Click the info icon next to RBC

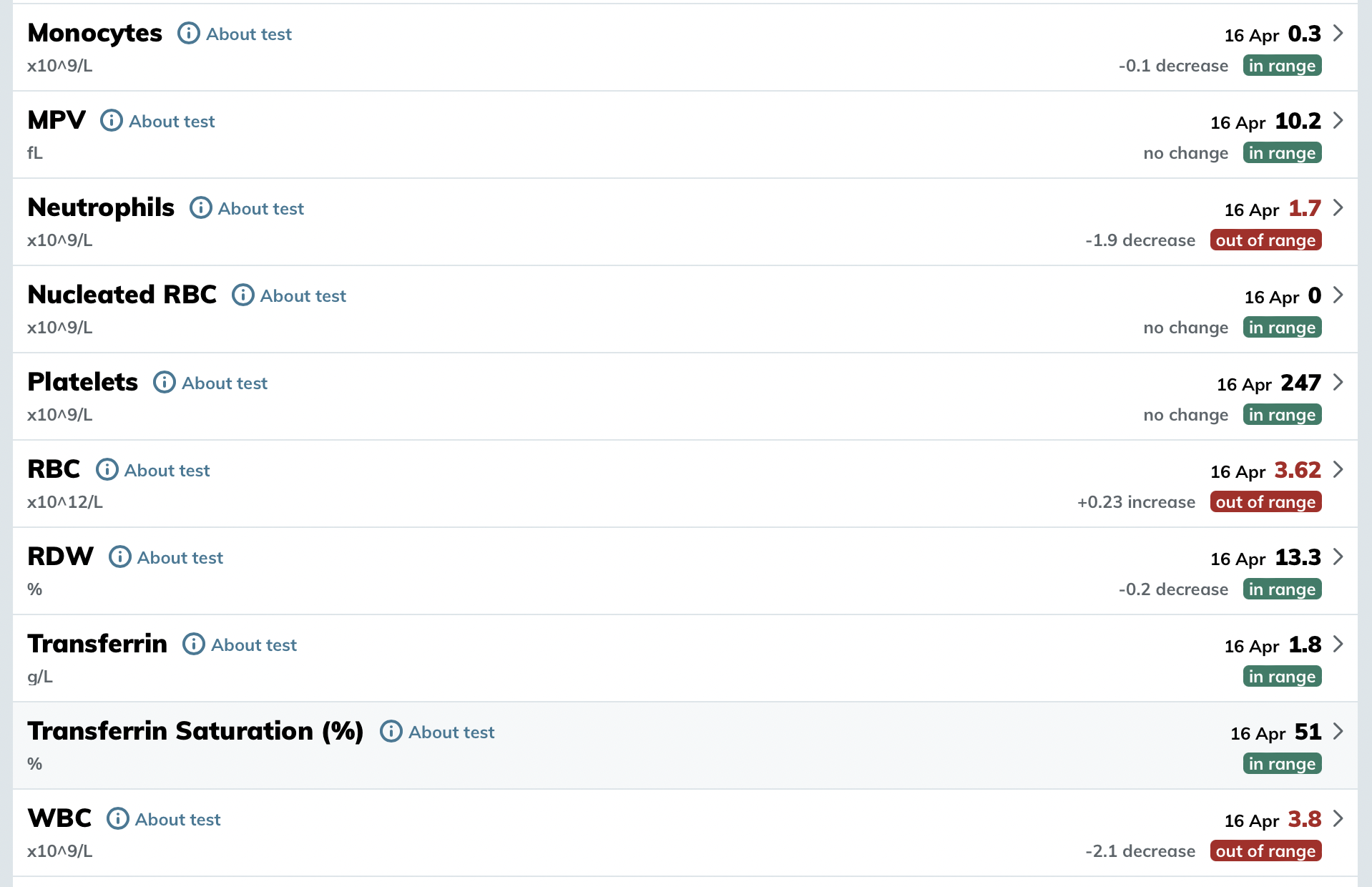[107, 470]
